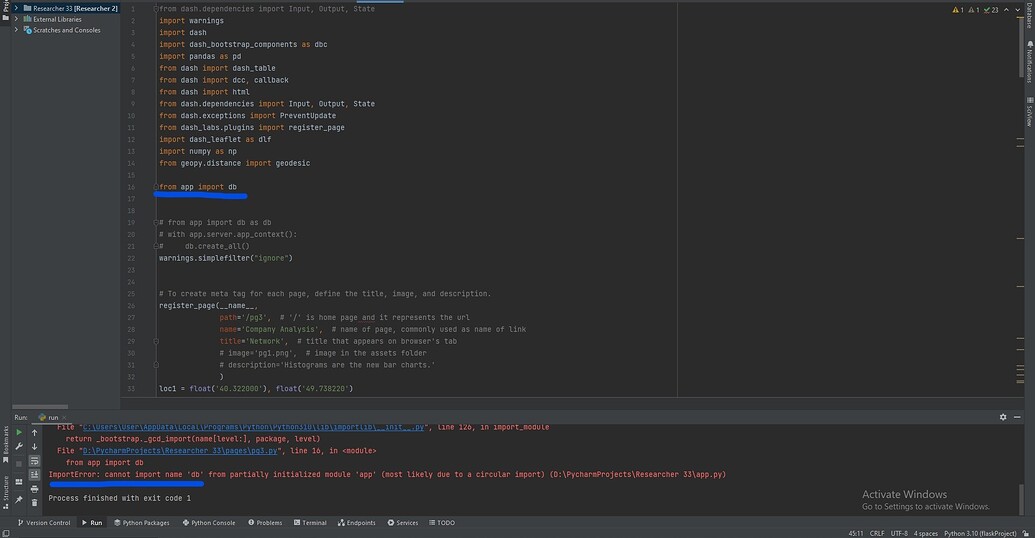
Task: Click yellow warning count indicator
Action: coord(958,10)
